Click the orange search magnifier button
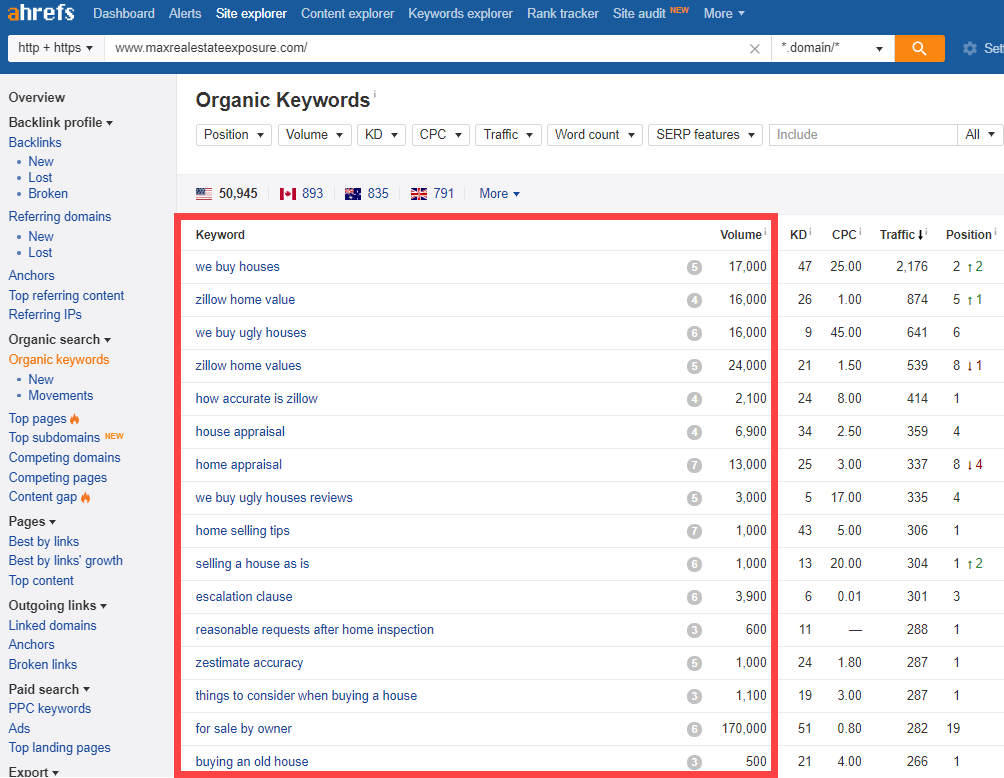Viewport: 1004px width, 778px height. click(919, 48)
